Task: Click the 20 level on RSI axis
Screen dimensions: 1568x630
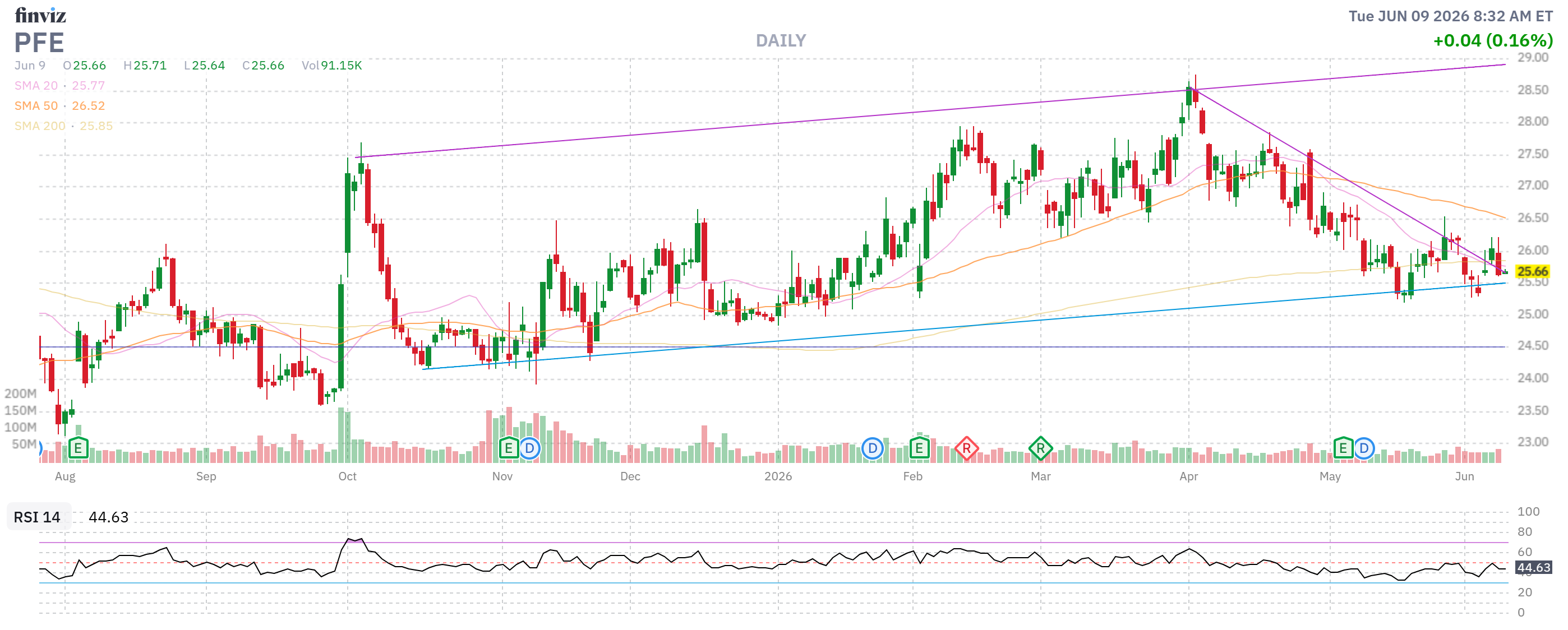Action: (1525, 592)
